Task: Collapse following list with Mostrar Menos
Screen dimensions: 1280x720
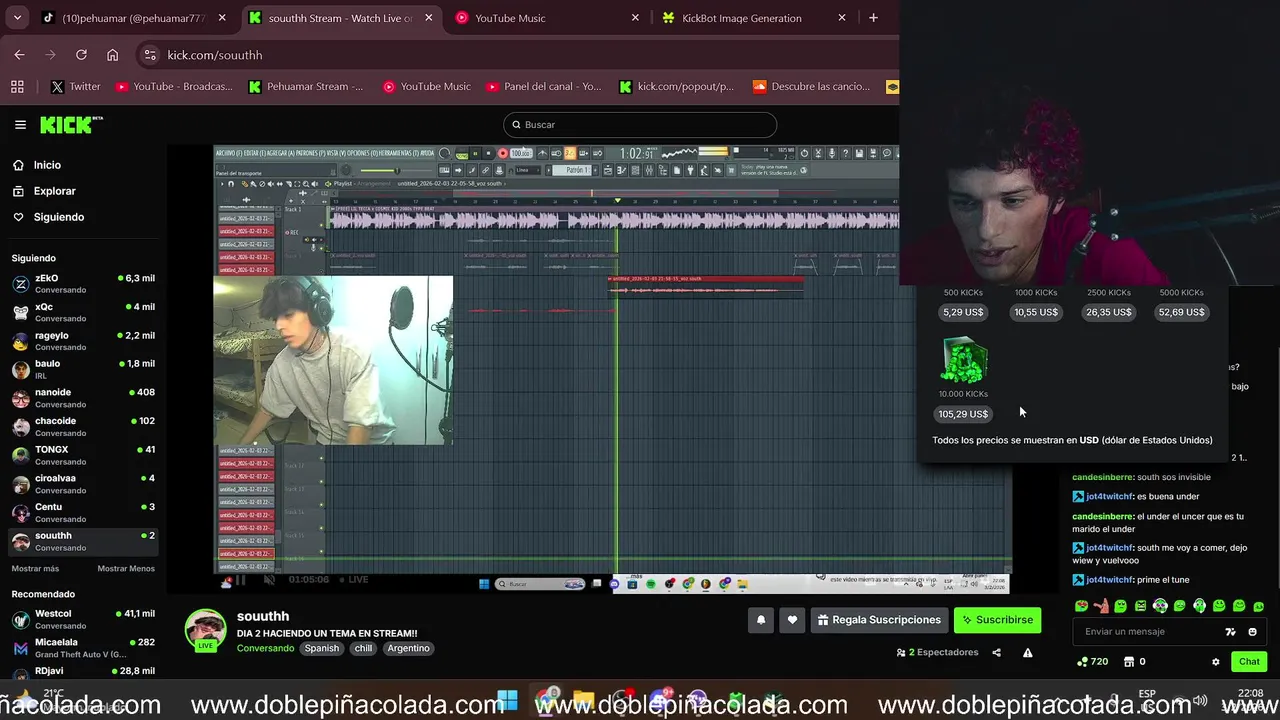Action: click(126, 569)
